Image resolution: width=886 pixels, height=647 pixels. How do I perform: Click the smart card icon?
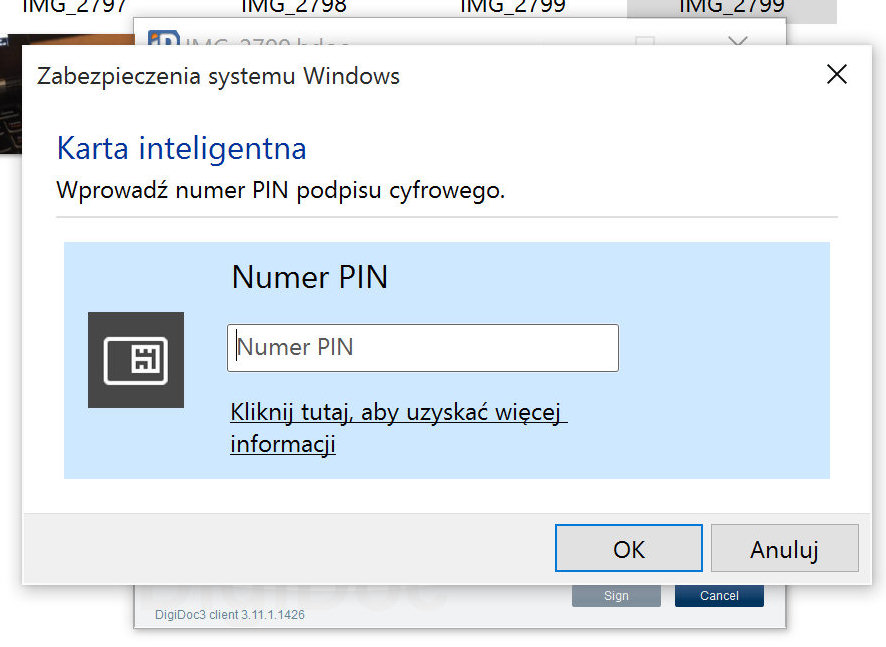[136, 360]
